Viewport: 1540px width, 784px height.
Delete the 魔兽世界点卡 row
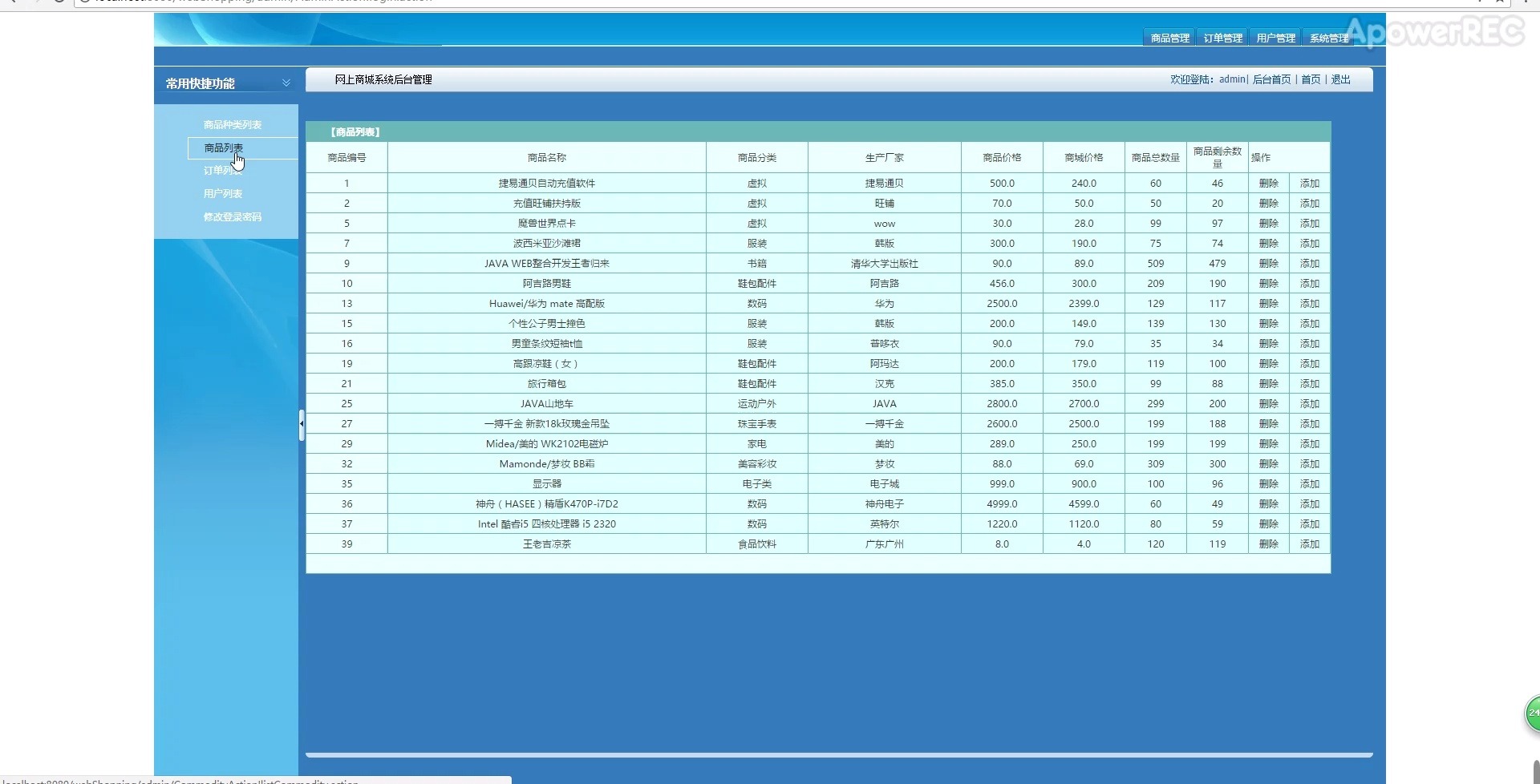pyautogui.click(x=1268, y=223)
